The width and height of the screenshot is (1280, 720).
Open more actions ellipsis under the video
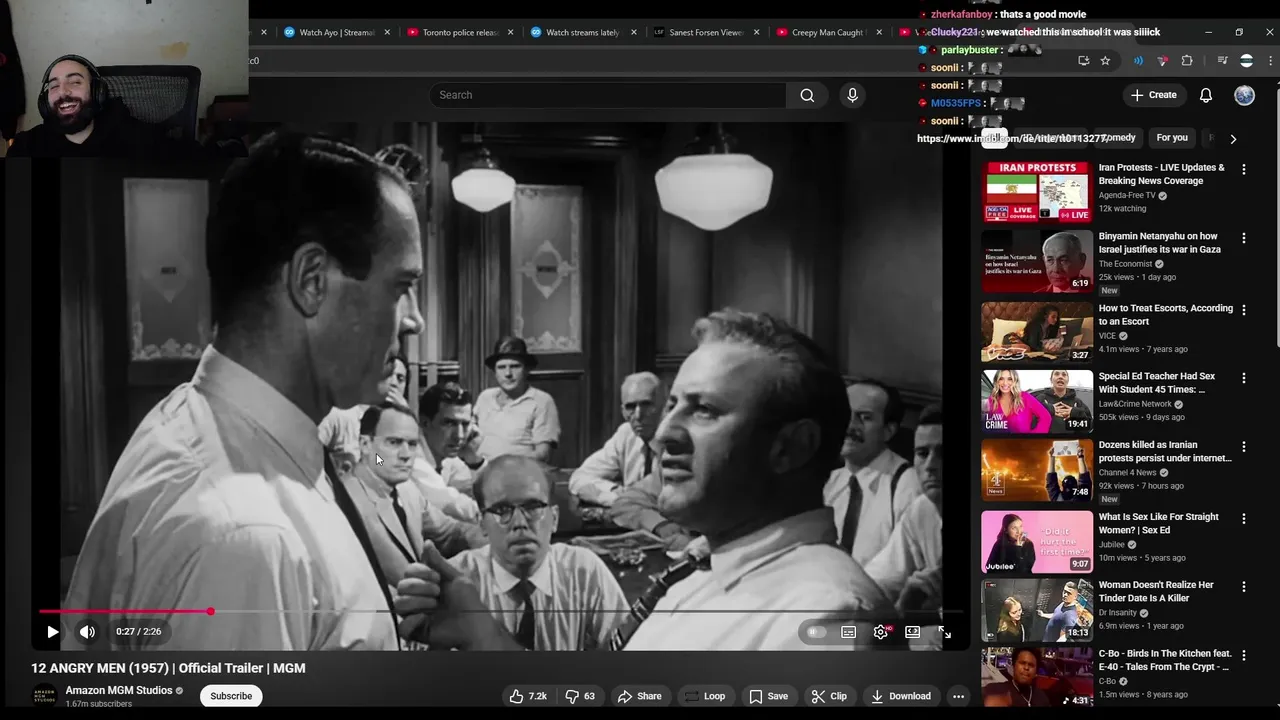click(958, 696)
